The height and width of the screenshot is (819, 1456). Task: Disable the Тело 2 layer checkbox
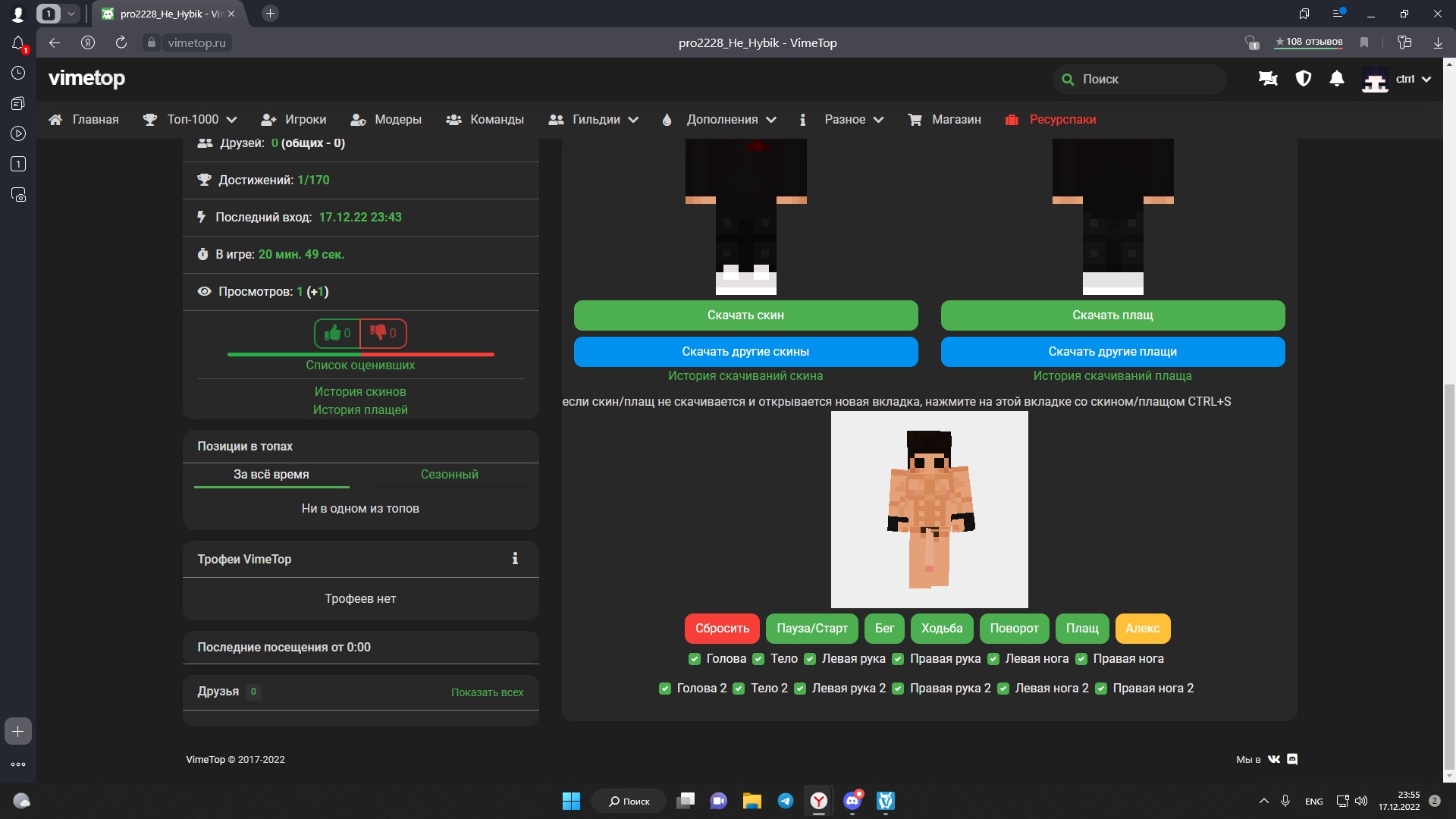(x=739, y=689)
